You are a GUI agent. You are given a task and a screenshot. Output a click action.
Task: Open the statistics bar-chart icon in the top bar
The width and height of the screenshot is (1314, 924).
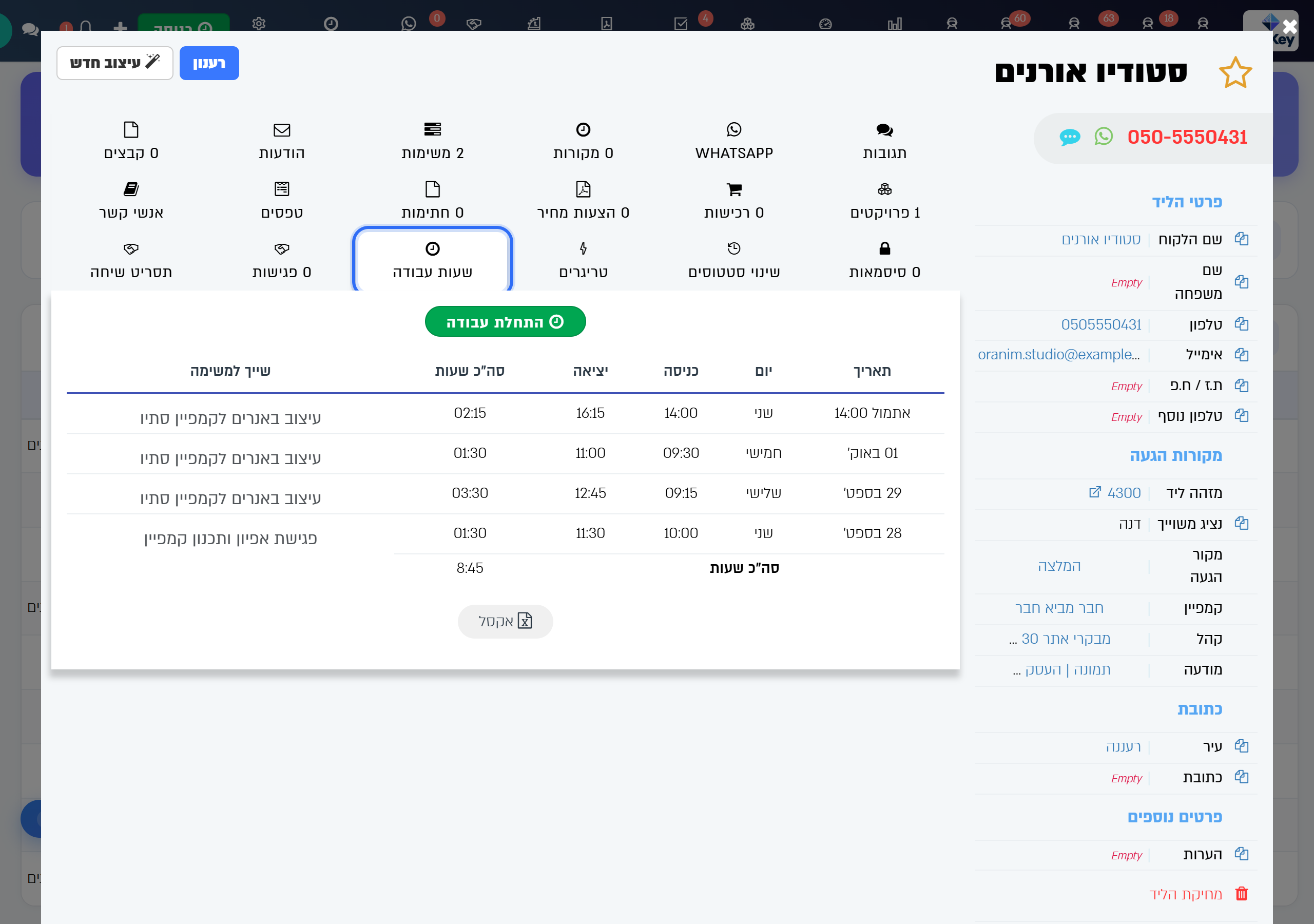(894, 24)
